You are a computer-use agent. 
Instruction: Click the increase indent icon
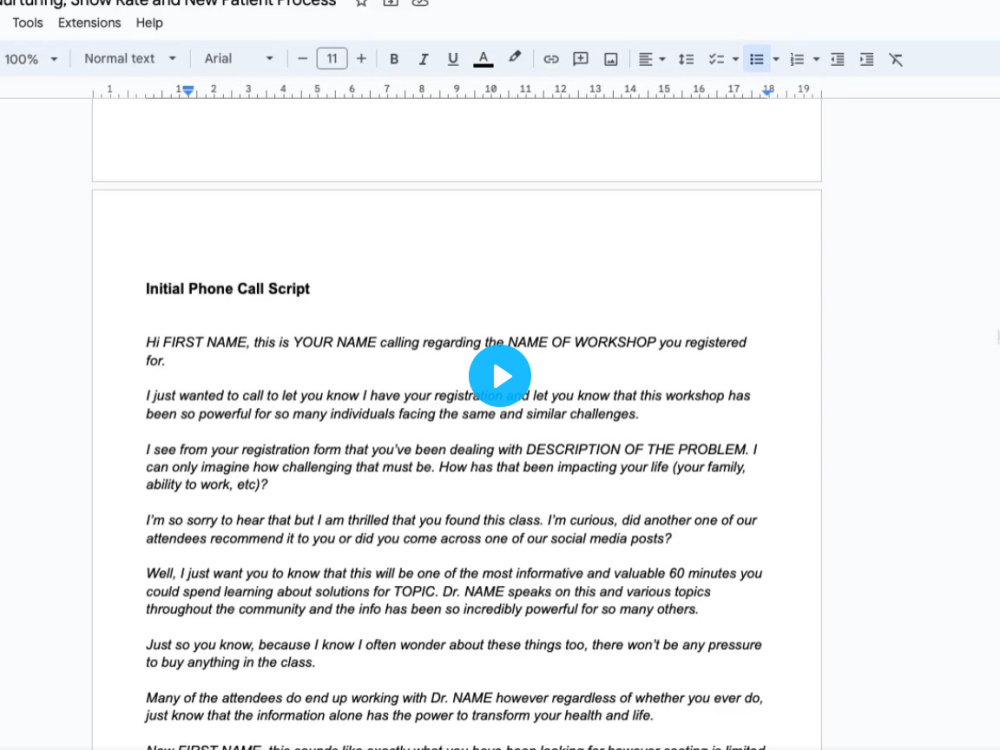867,59
